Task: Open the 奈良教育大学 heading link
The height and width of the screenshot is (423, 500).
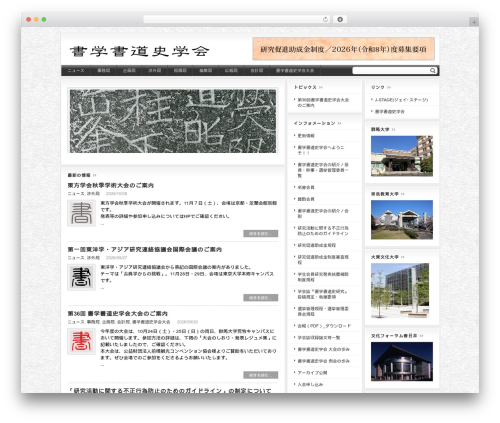Action: 385,194
